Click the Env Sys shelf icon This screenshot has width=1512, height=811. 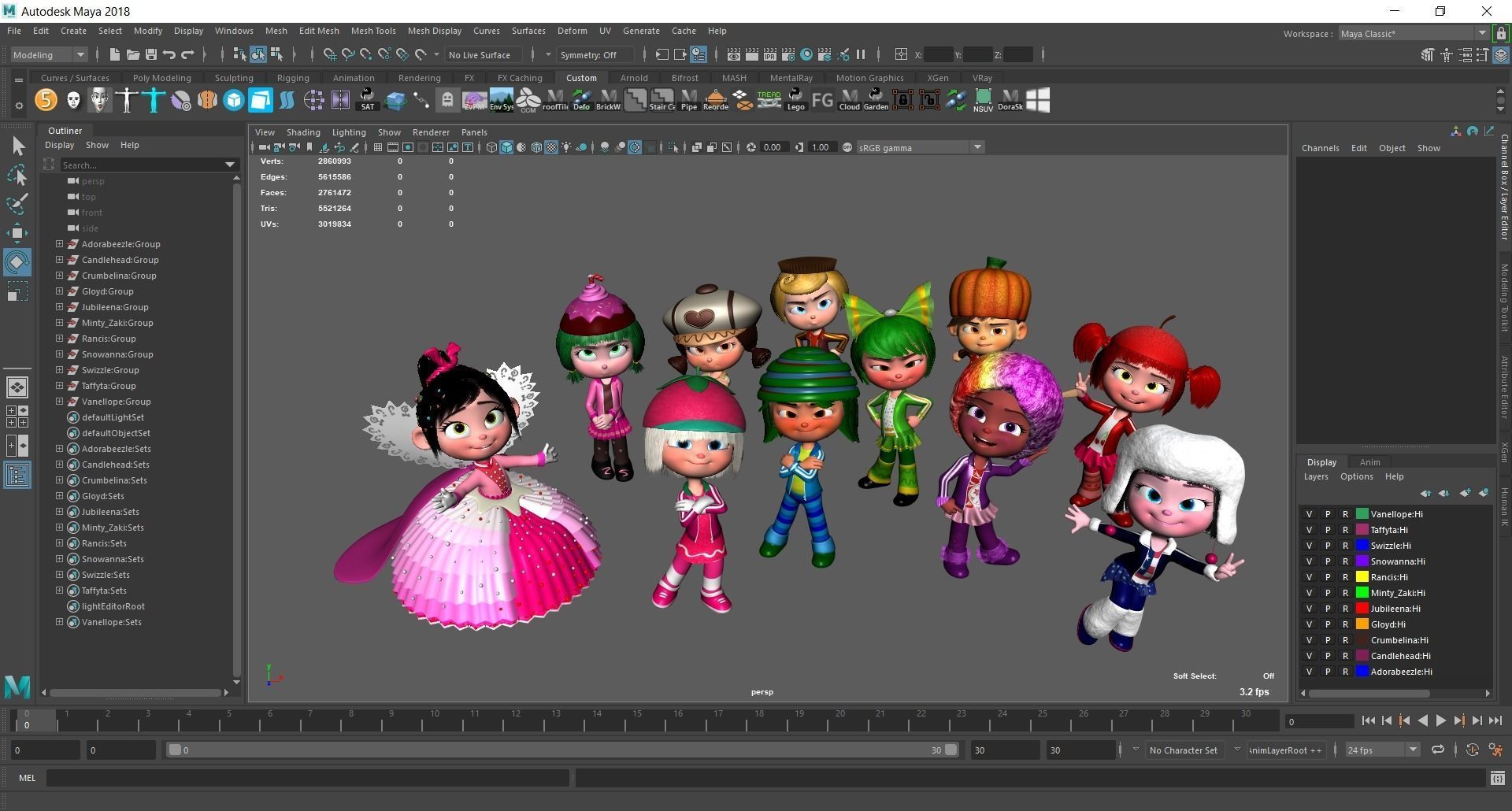pyautogui.click(x=501, y=100)
